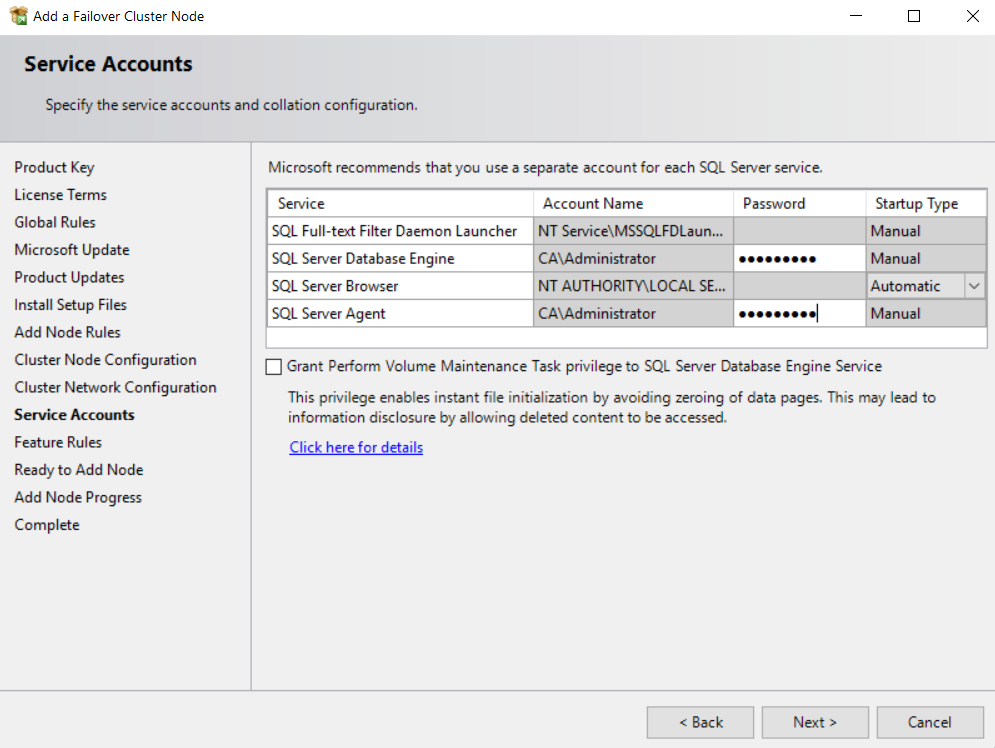Click the SQL Server setup icon in title bar

point(18,16)
